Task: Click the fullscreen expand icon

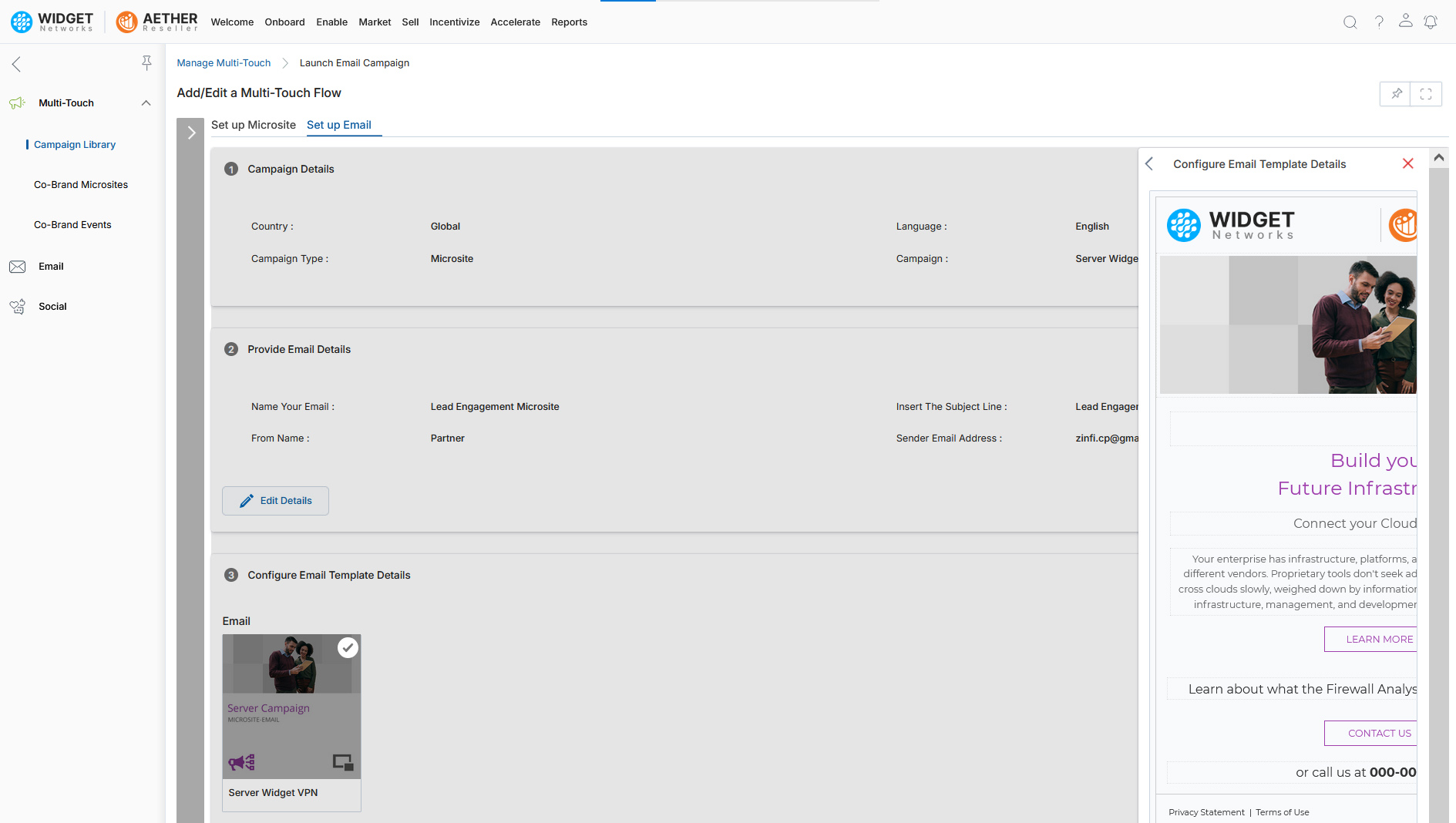Action: (1426, 94)
